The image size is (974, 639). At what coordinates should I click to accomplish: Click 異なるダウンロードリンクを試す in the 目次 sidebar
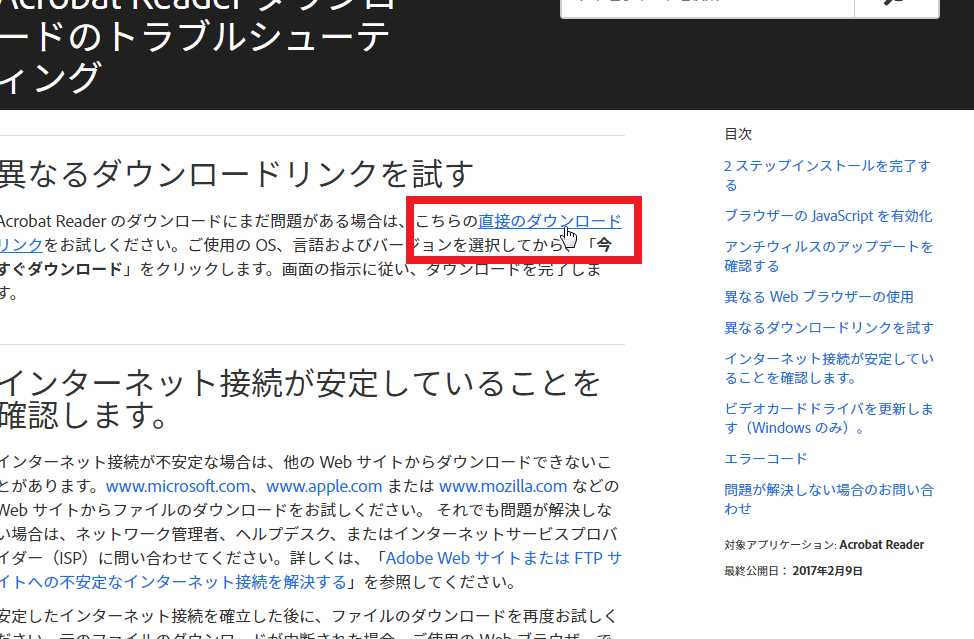828,328
